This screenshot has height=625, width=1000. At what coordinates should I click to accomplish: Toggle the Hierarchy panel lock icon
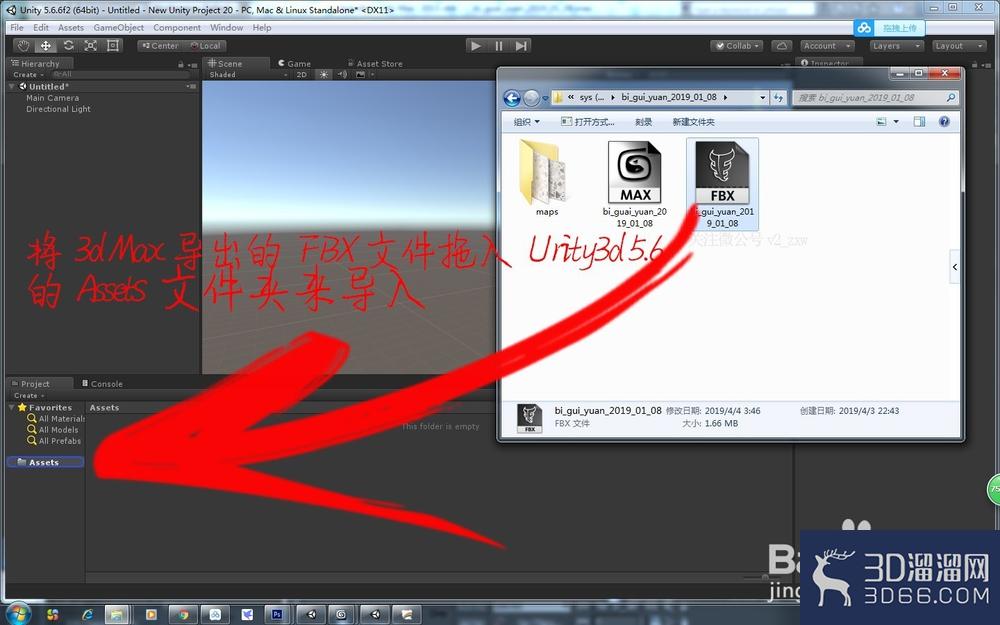click(180, 64)
